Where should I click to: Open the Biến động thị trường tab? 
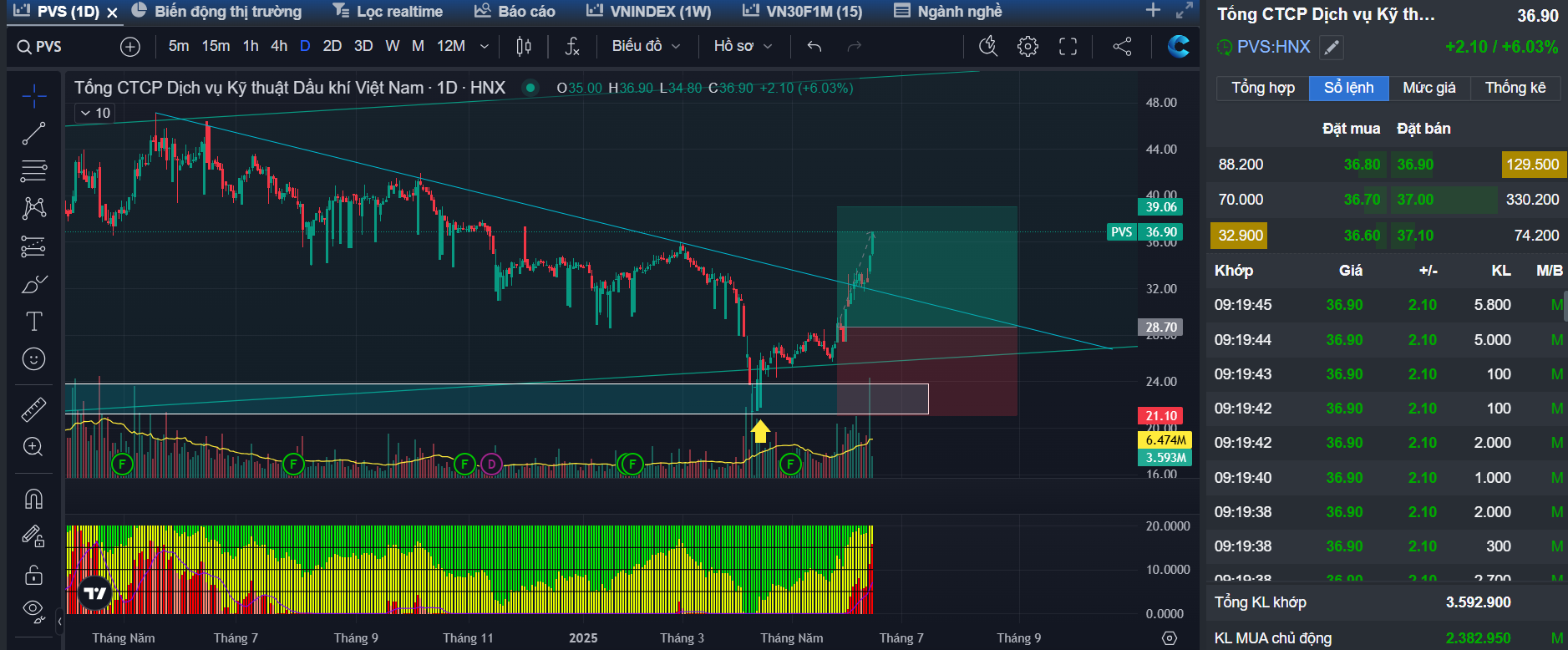(x=216, y=12)
